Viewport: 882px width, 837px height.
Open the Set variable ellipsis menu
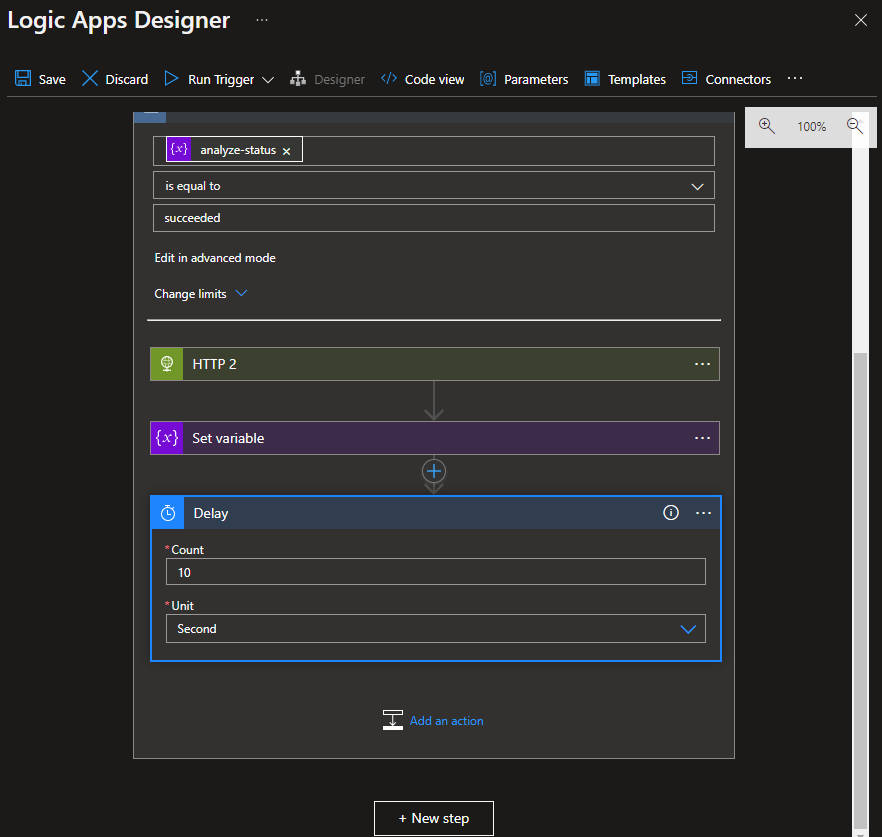pyautogui.click(x=702, y=438)
